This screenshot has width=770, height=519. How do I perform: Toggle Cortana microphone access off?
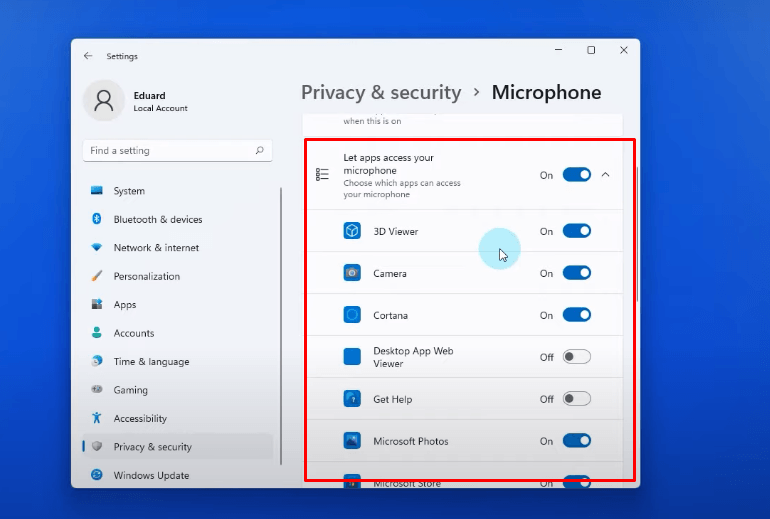(577, 315)
